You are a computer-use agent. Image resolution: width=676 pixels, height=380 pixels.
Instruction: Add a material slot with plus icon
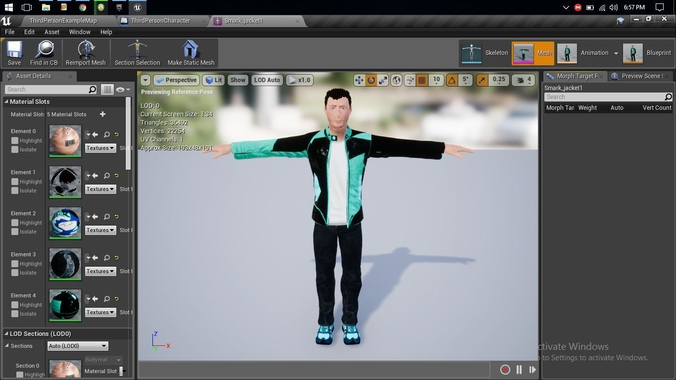pos(103,114)
